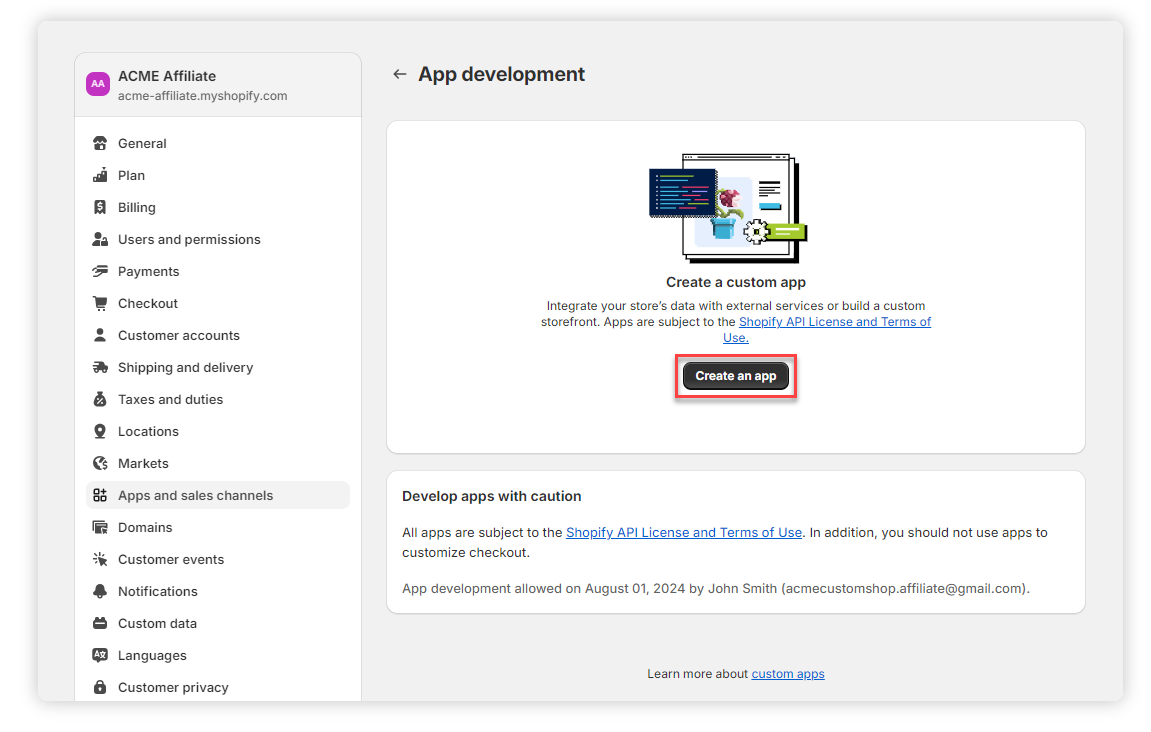The height and width of the screenshot is (732, 1151).
Task: Click the ACME Affiliate store avatar
Action: pyautogui.click(x=97, y=84)
